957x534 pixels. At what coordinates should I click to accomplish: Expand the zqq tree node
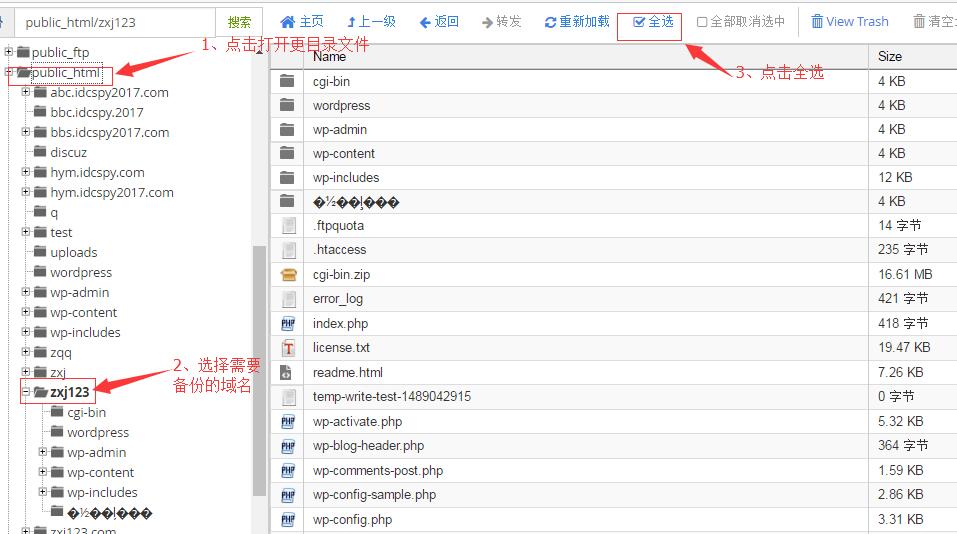tap(26, 352)
